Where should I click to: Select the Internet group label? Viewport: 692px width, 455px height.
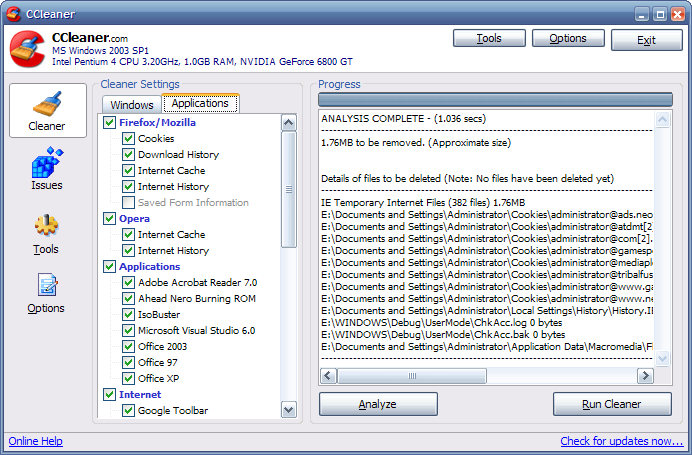pyautogui.click(x=140, y=395)
